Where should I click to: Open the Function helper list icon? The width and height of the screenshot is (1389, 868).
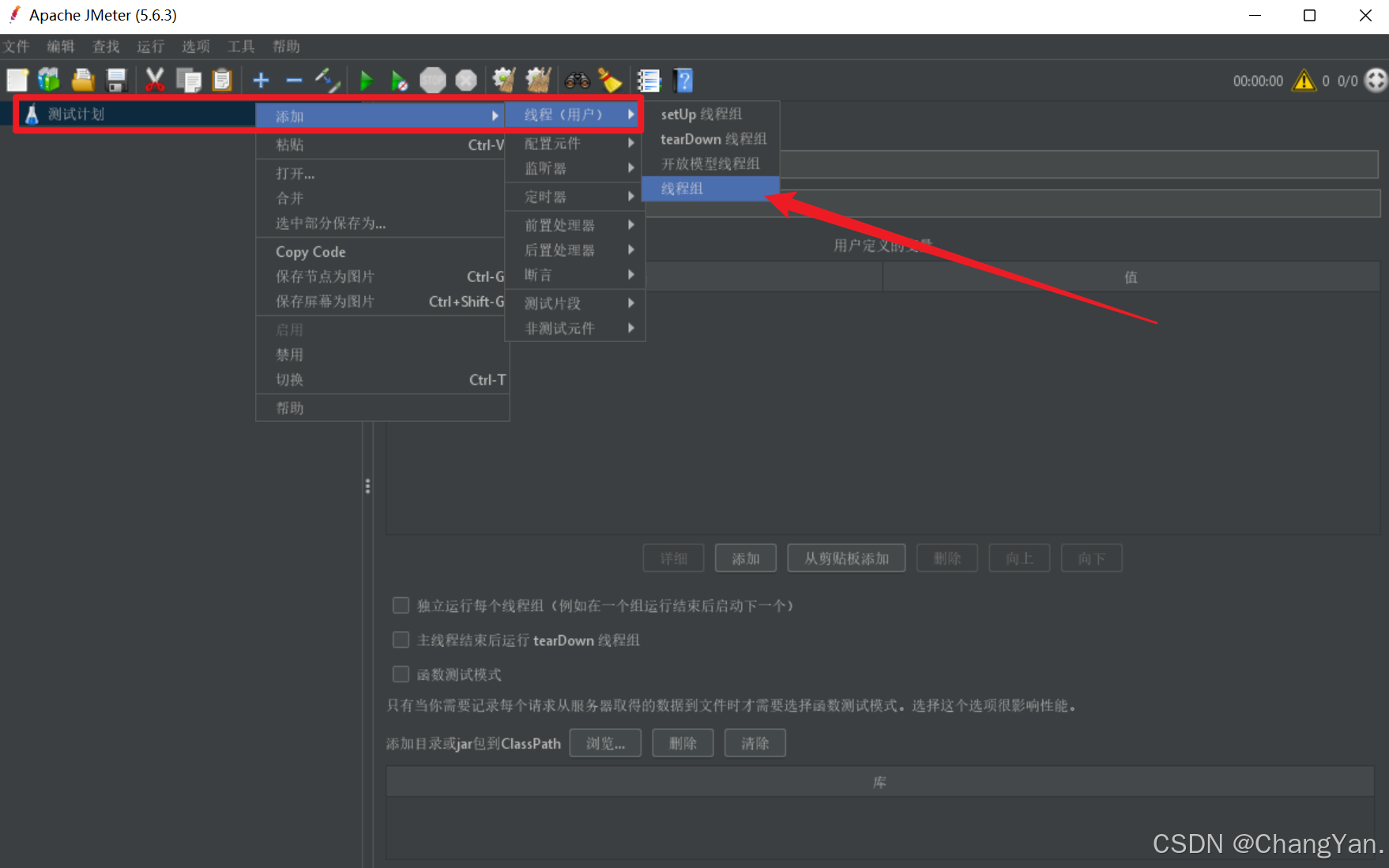[x=649, y=80]
